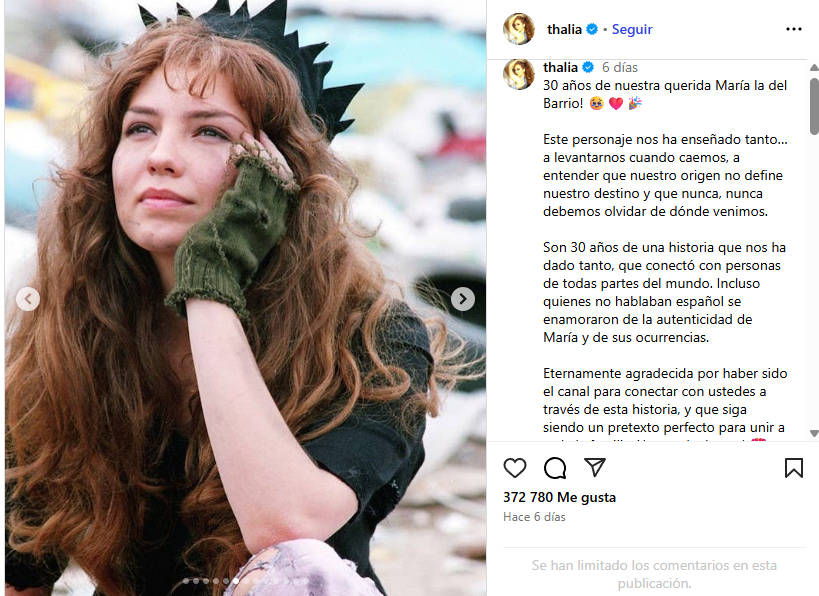
Task: Open thalia avatar beside the caption
Action: 519,74
